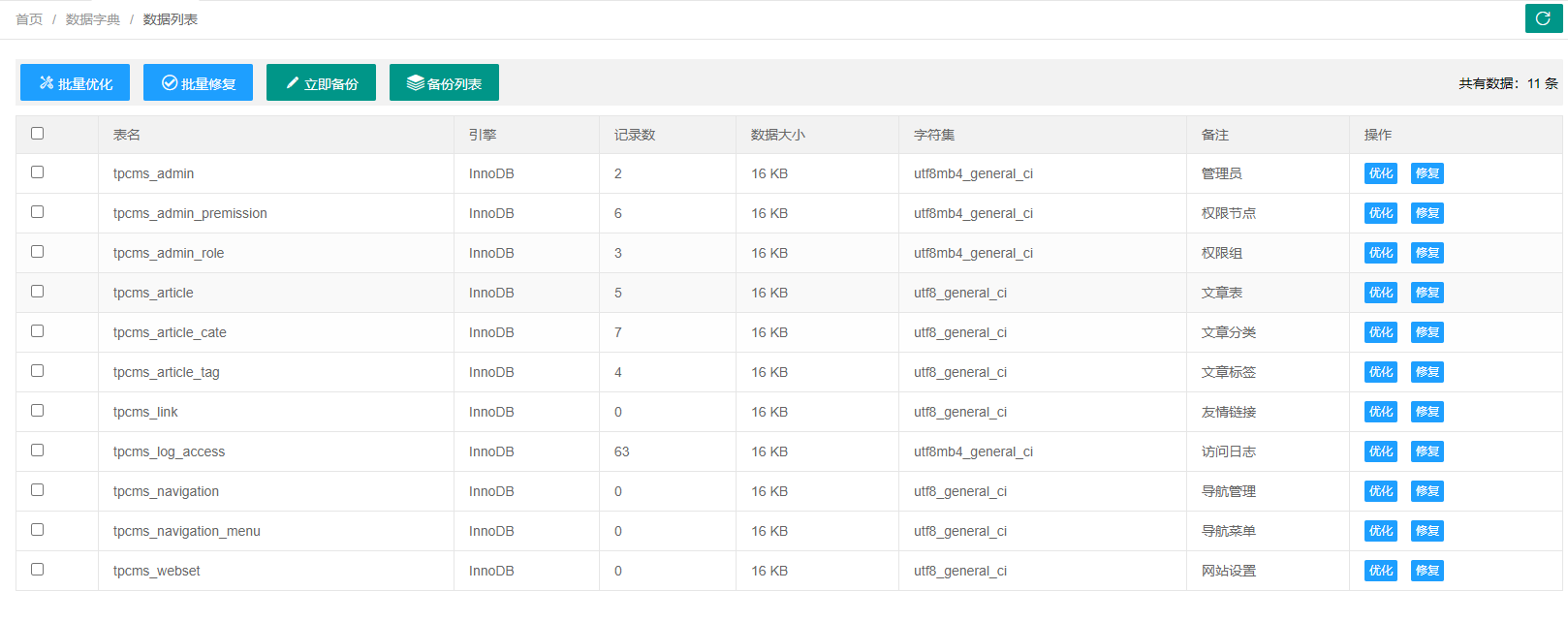This screenshot has height=622, width=1568.
Task: Tick the checkbox for tpcms_log_access
Action: click(x=38, y=451)
